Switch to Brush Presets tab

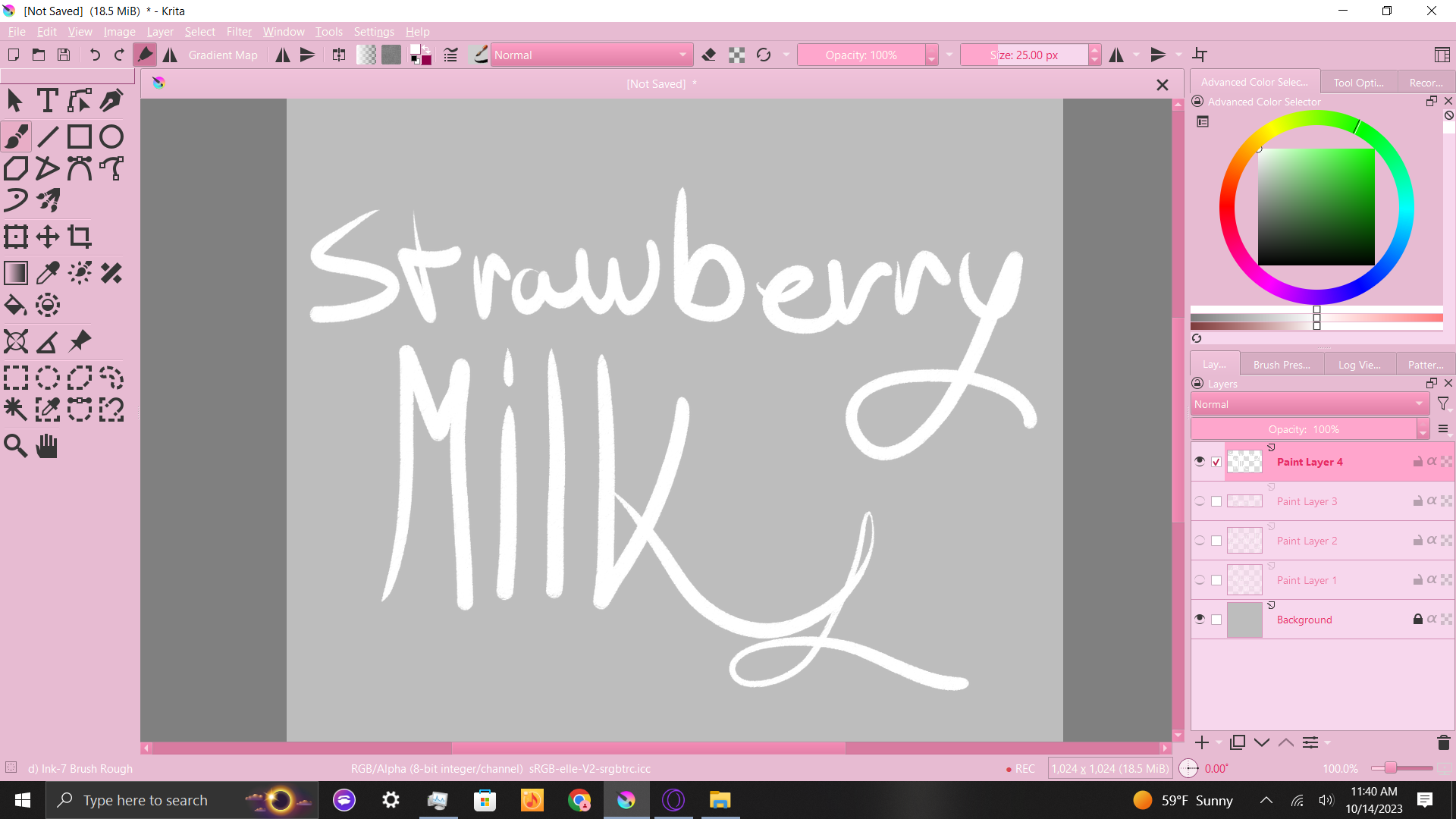tap(1282, 365)
